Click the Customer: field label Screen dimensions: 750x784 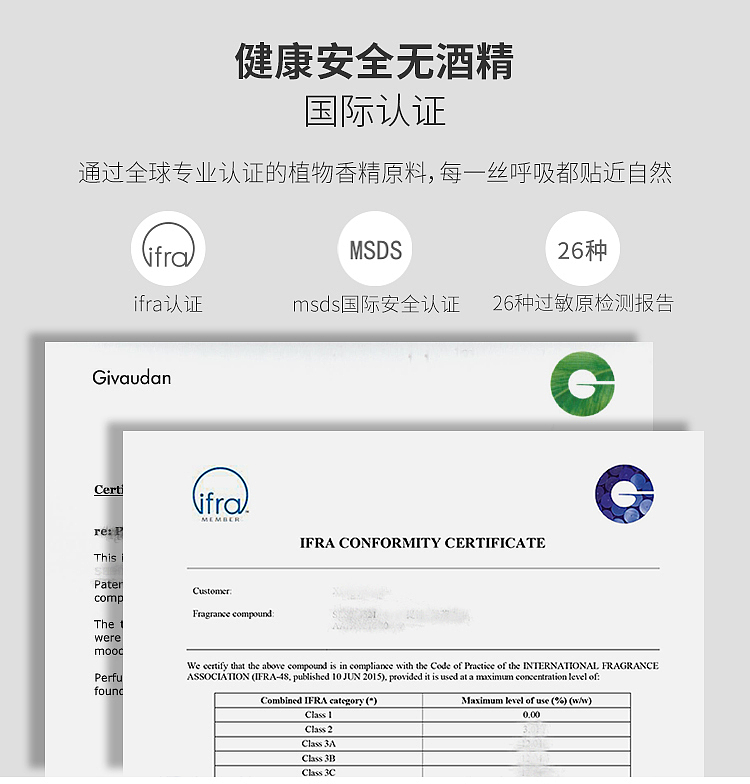tap(212, 590)
